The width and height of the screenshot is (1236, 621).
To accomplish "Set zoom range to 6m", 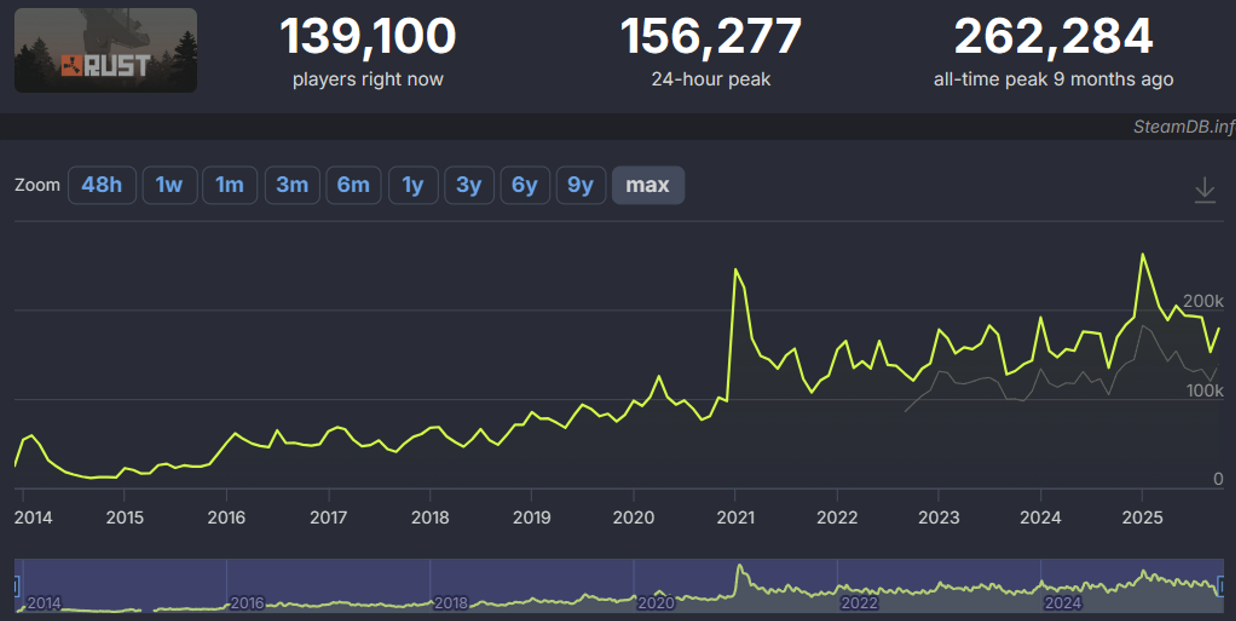I will [x=353, y=185].
